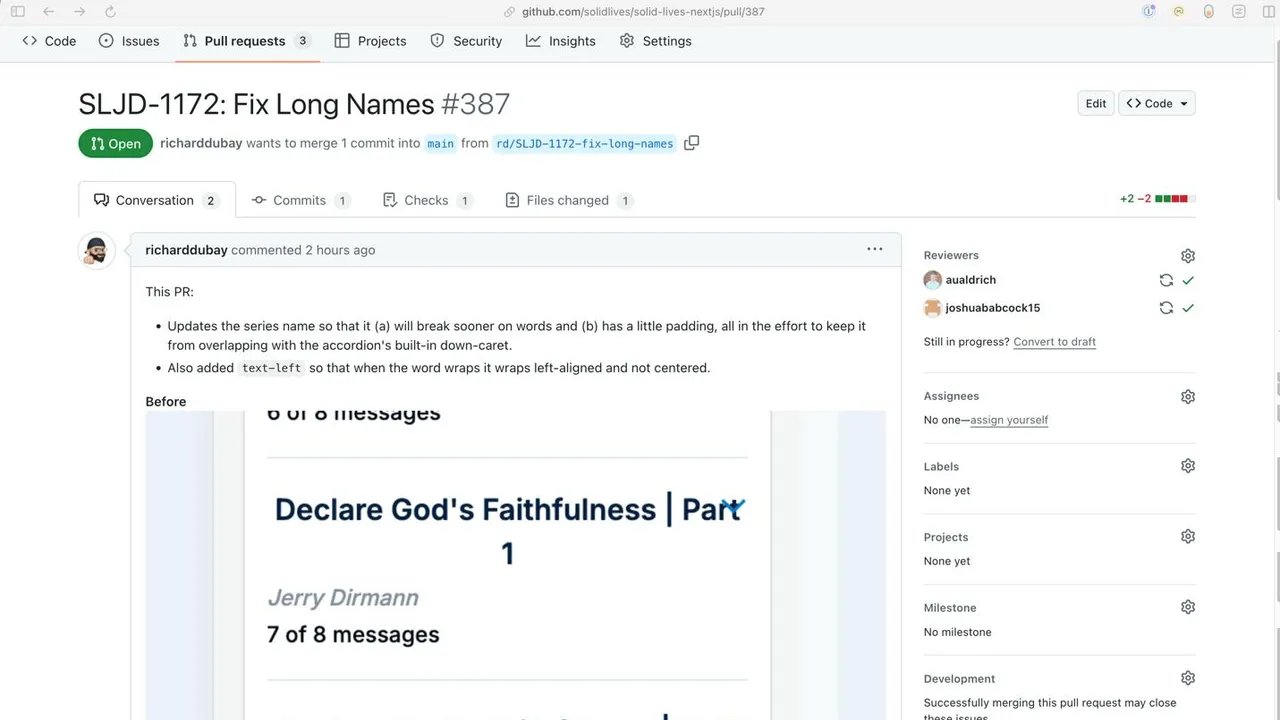Image resolution: width=1280 pixels, height=720 pixels.
Task: Switch to the Checks tab
Action: click(x=427, y=200)
